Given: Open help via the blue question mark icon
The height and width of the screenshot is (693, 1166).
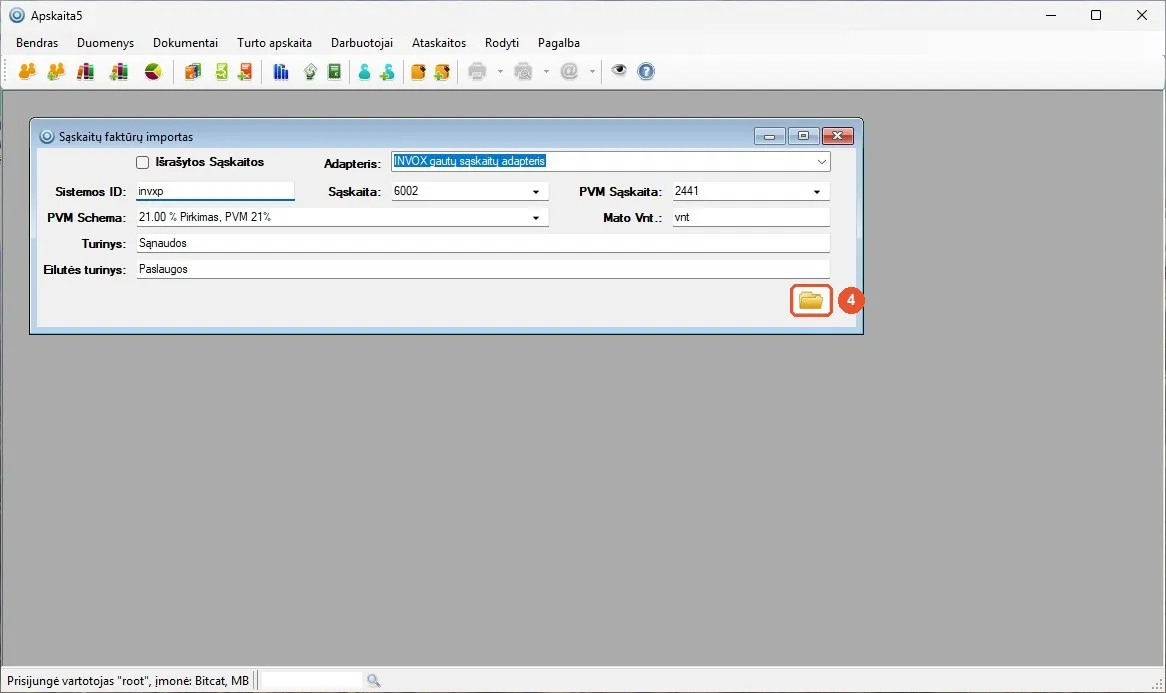Looking at the screenshot, I should (646, 71).
